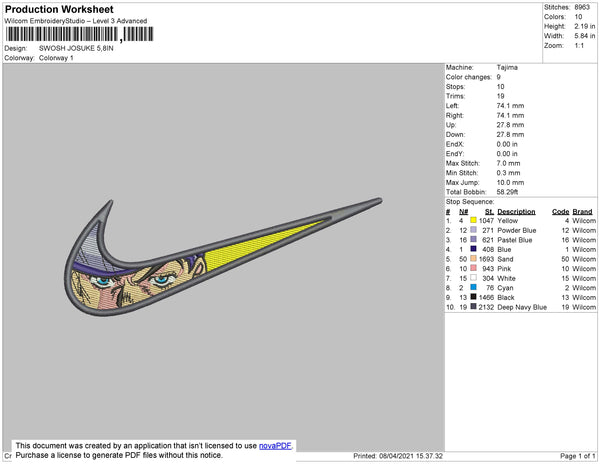Click the Blue thread color swatch
600x464 pixels.
[473, 249]
